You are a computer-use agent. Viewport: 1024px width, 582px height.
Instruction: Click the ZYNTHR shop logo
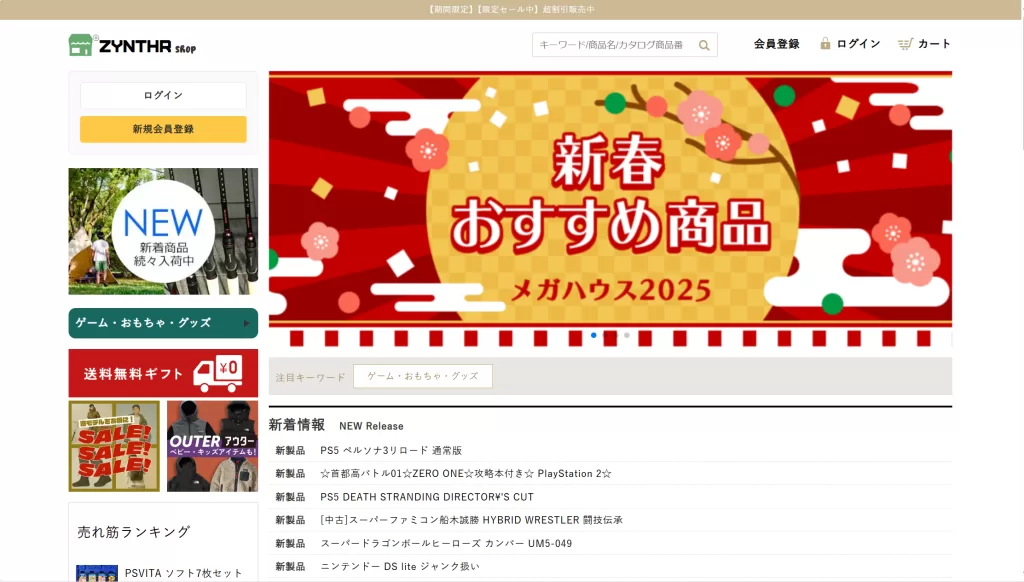[x=132, y=45]
